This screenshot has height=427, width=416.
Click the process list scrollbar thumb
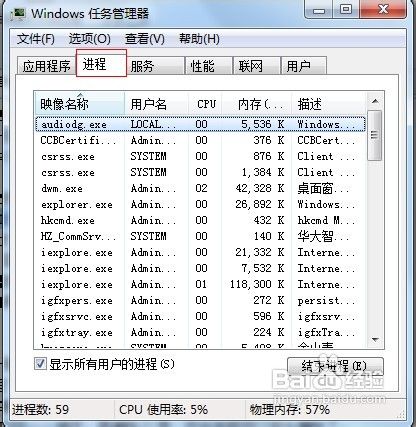pos(375,135)
